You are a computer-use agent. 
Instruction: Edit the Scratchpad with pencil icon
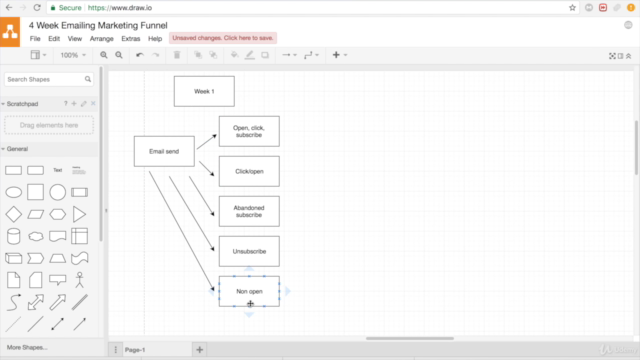[84, 104]
